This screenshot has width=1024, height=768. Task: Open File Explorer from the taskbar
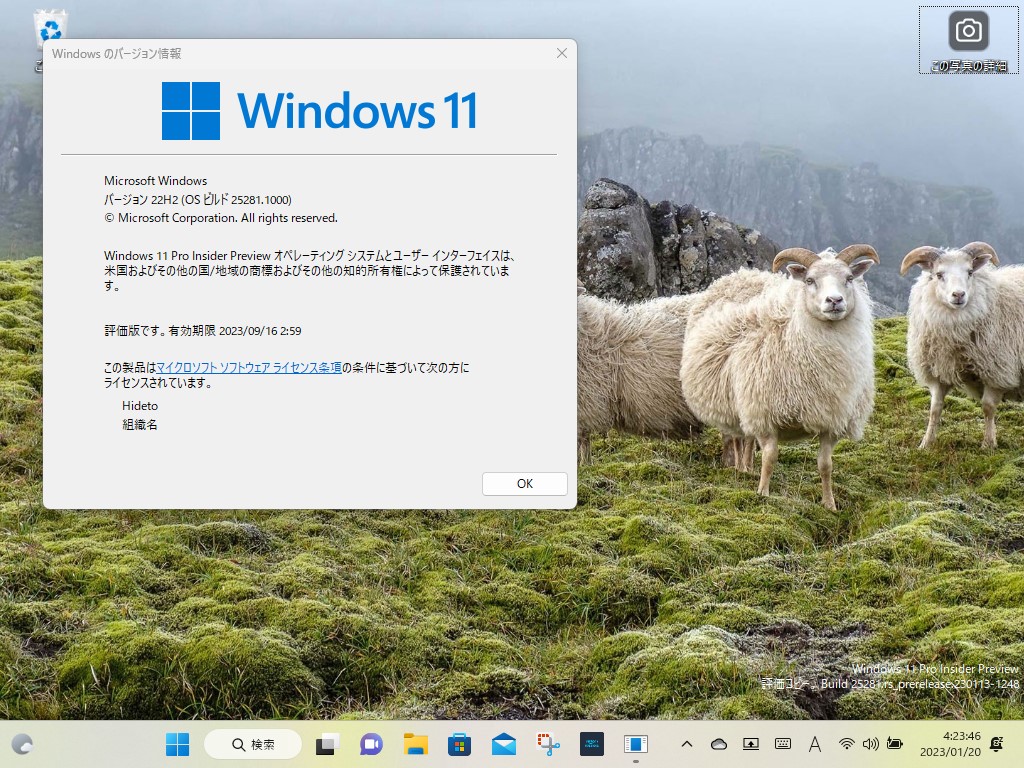coord(414,744)
